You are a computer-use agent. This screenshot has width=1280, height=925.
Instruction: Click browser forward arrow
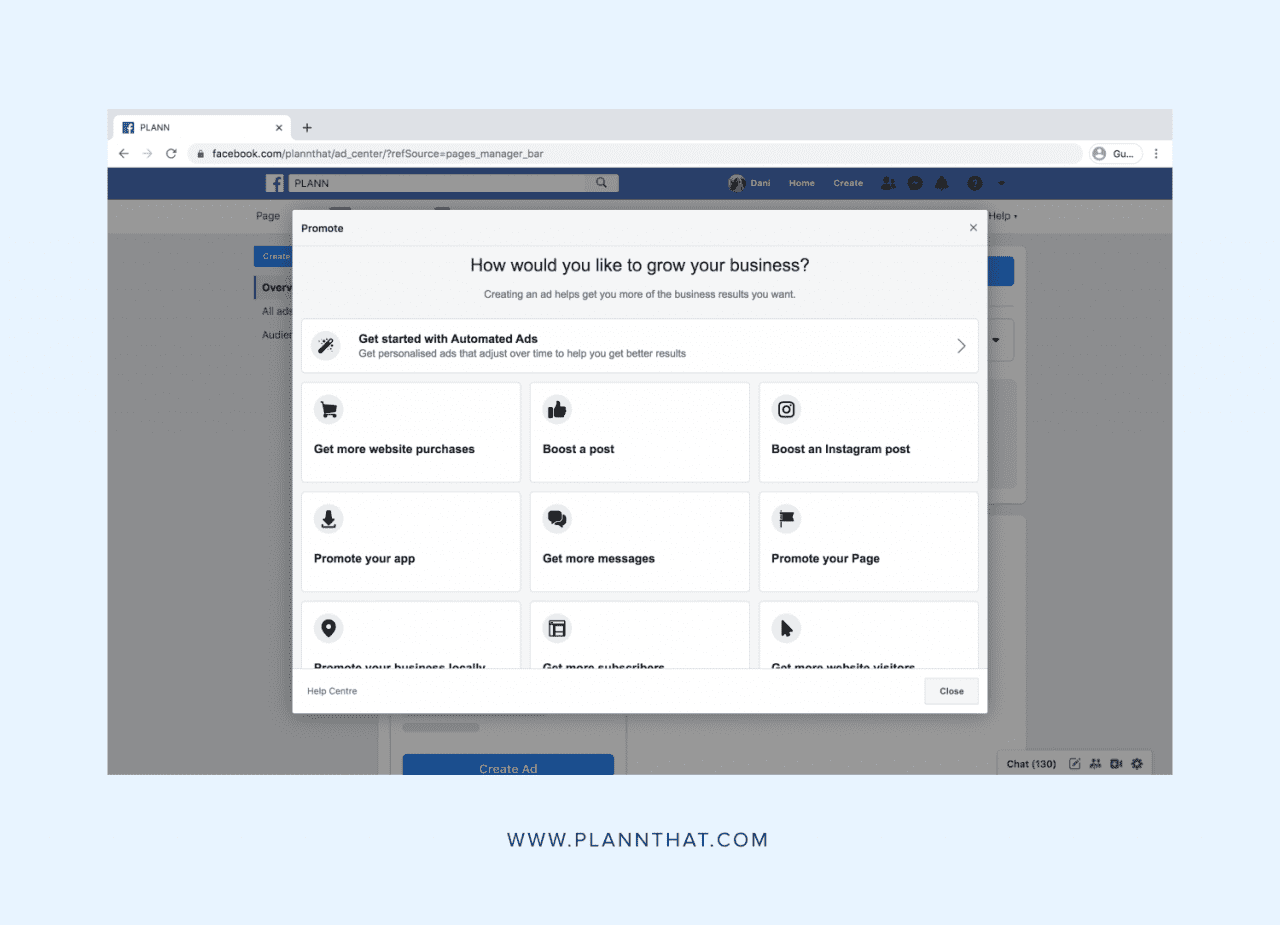(147, 154)
